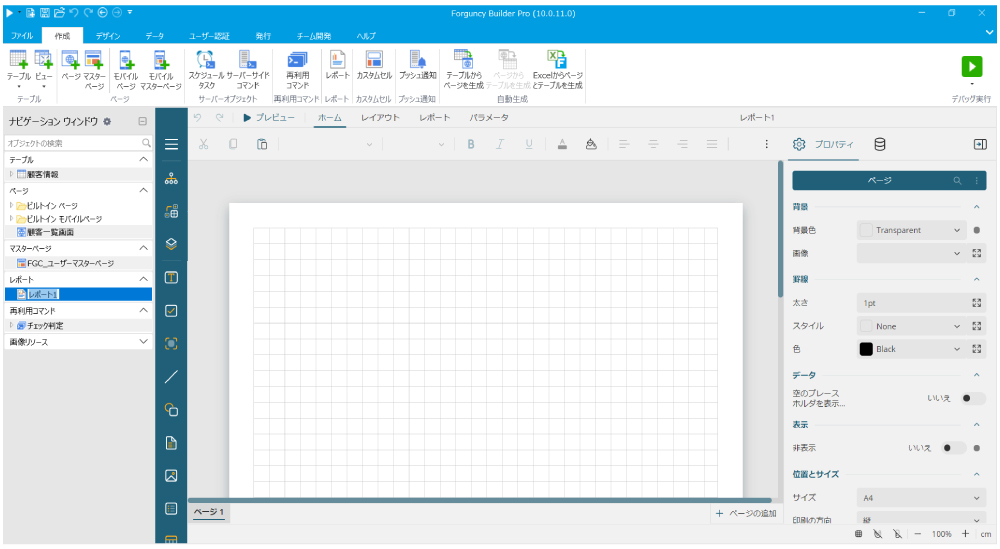Select the Checkbox control in the report sidebar
Viewport: 1000px width, 549px height.
(171, 311)
